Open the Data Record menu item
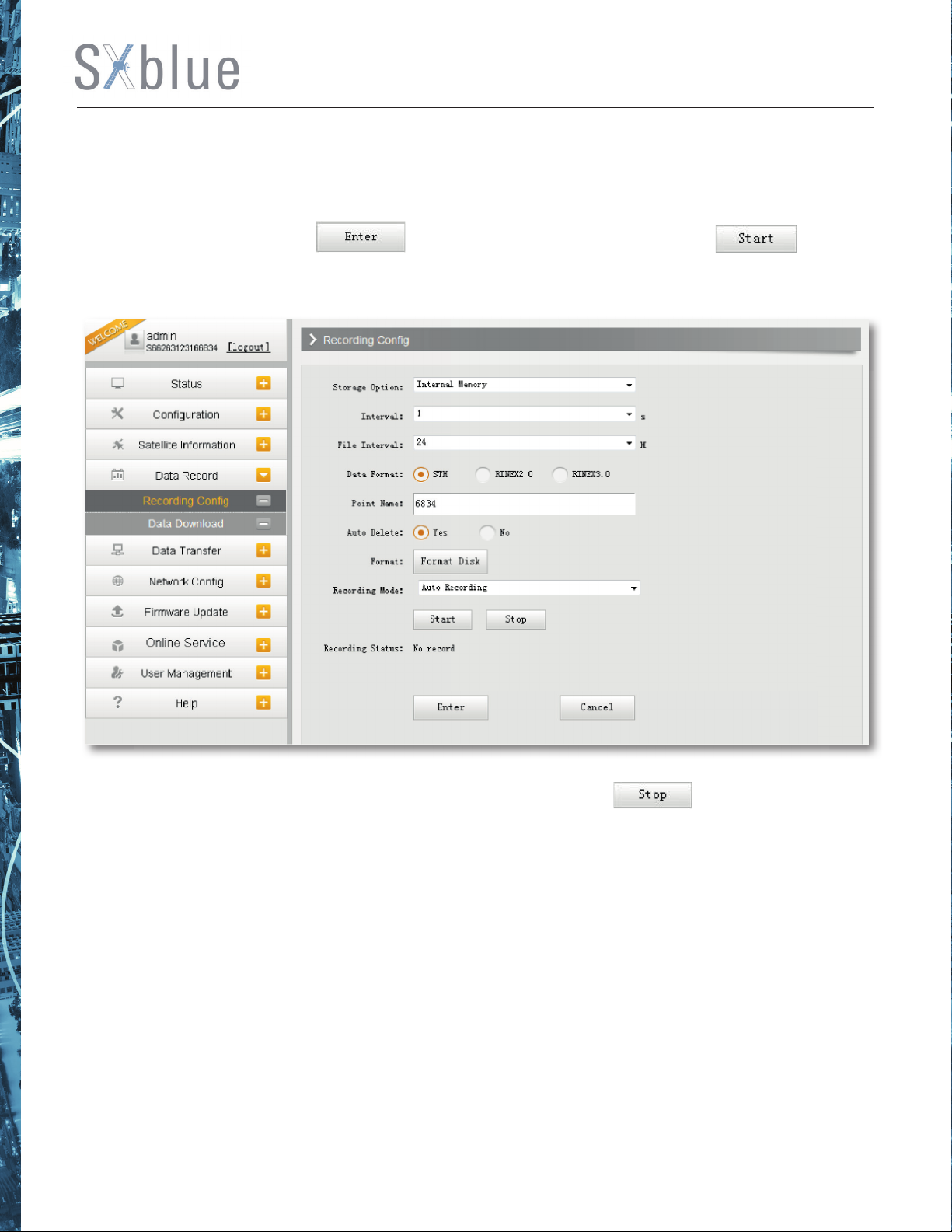The image size is (952, 1232). pos(186,475)
